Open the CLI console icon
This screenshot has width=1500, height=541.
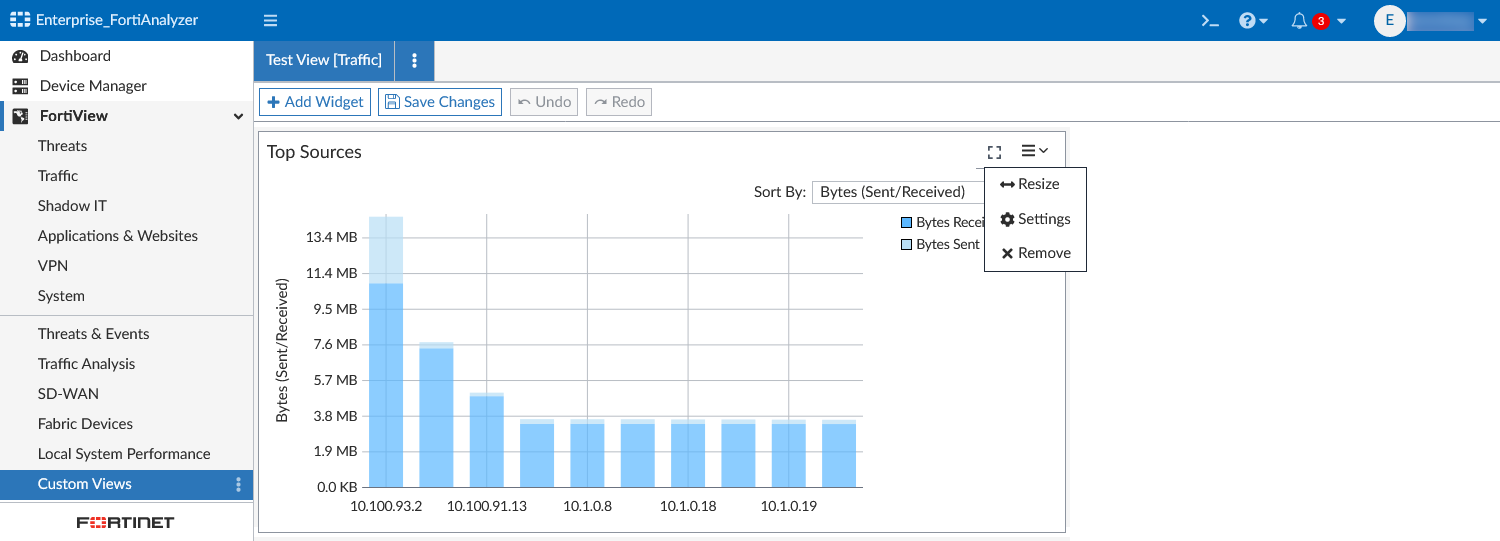(x=1210, y=20)
